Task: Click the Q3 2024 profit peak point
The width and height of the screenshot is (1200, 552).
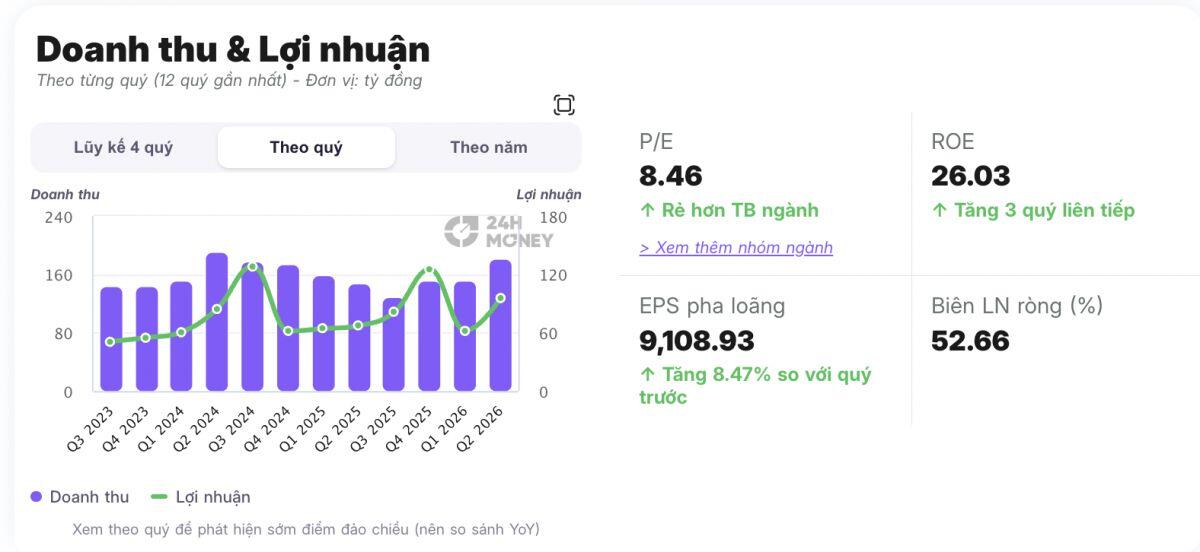Action: [252, 267]
